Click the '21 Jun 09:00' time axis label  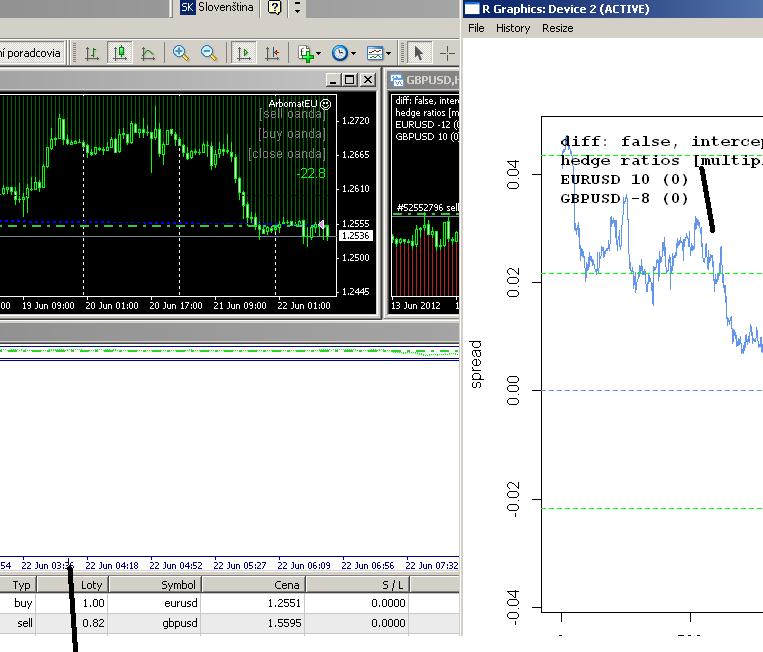tap(239, 306)
